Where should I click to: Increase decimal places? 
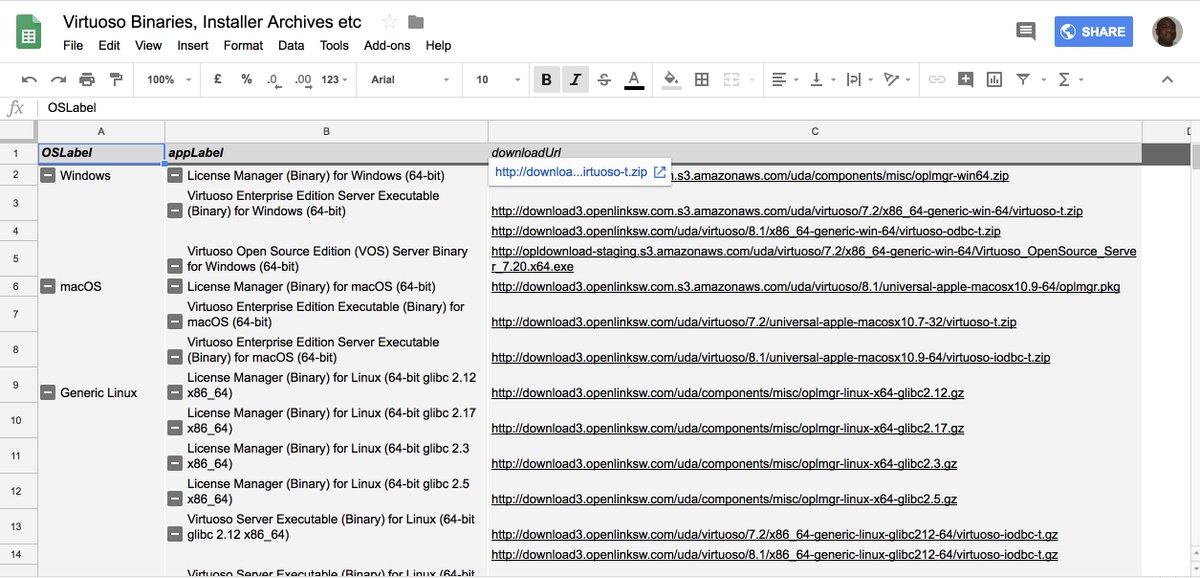pos(303,79)
